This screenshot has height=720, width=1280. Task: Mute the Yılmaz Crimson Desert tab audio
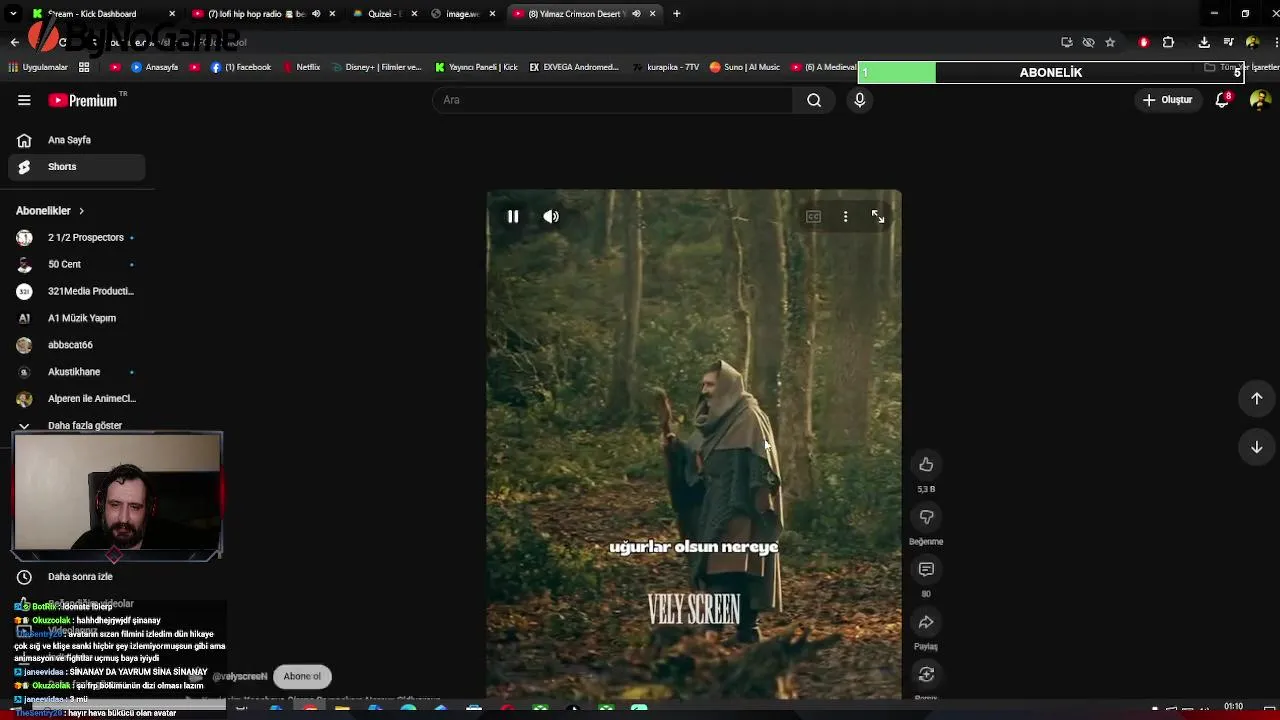point(636,14)
